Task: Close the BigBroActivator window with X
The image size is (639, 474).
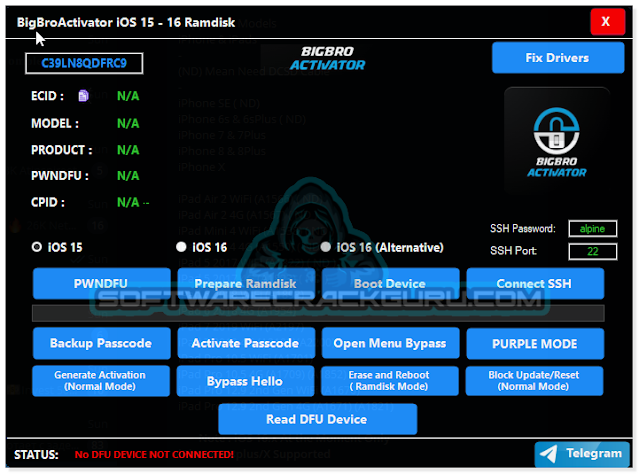Action: (x=607, y=22)
